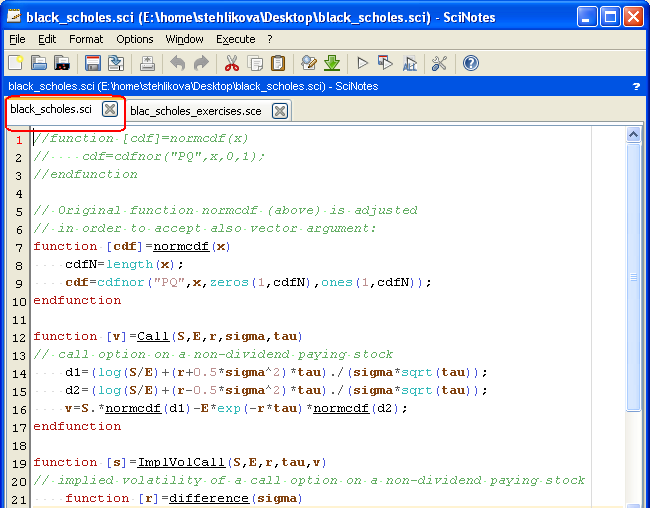
Task: Click line number 7 in the gutter
Action: tap(19, 248)
